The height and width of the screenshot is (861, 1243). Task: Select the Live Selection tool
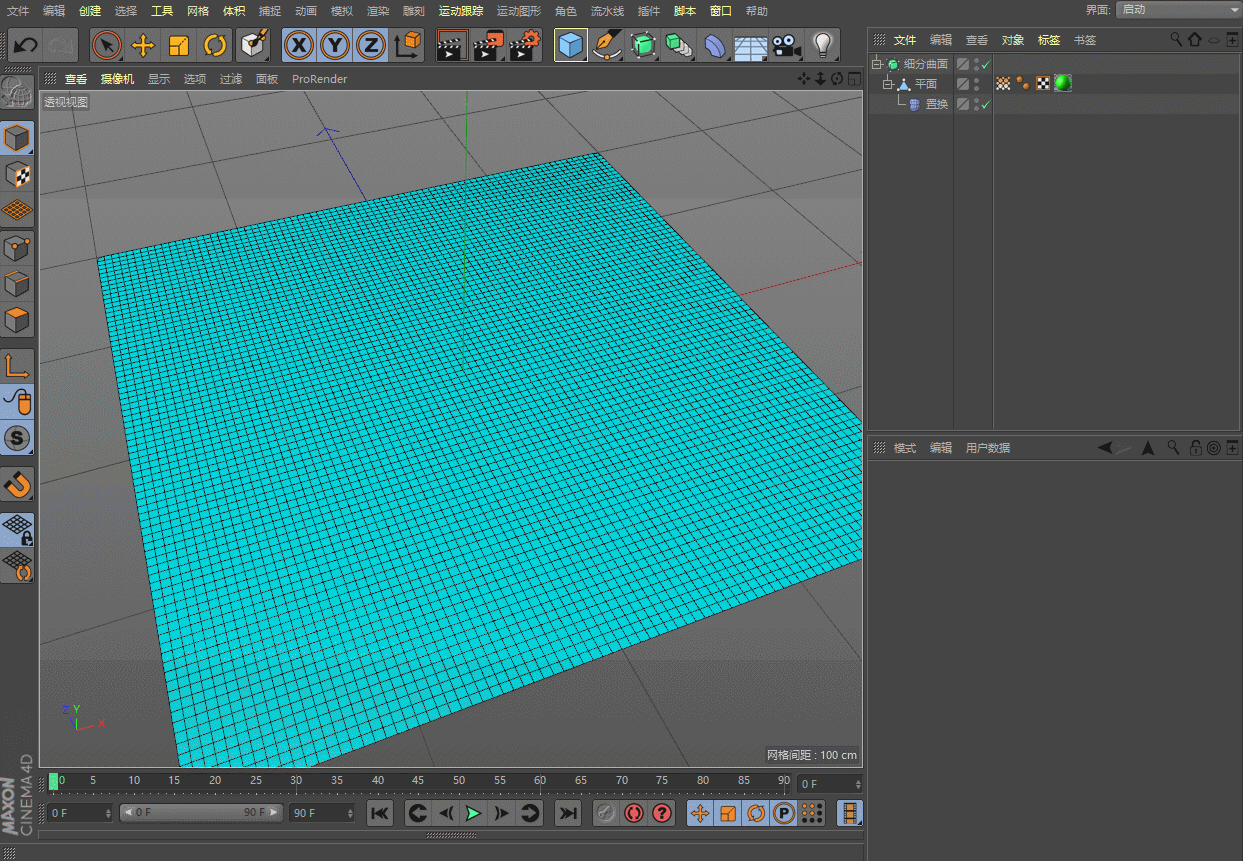pos(105,46)
